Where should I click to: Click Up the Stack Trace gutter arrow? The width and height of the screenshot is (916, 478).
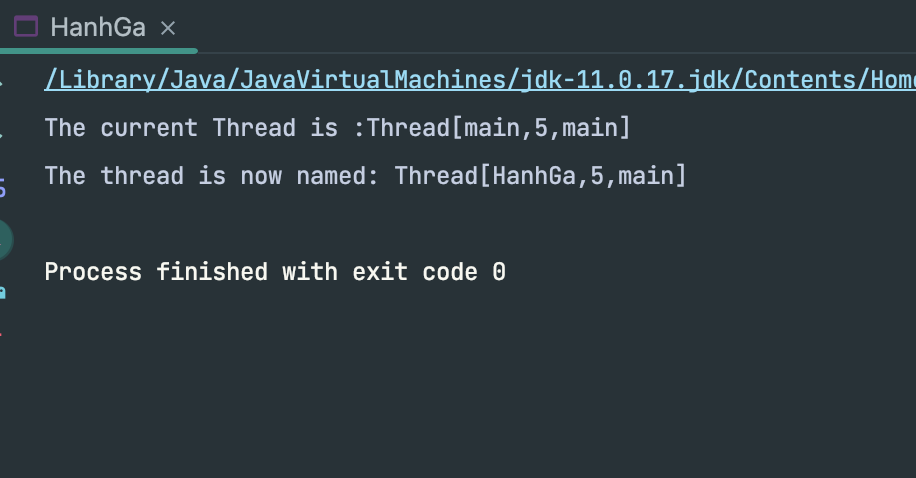click(x=3, y=82)
